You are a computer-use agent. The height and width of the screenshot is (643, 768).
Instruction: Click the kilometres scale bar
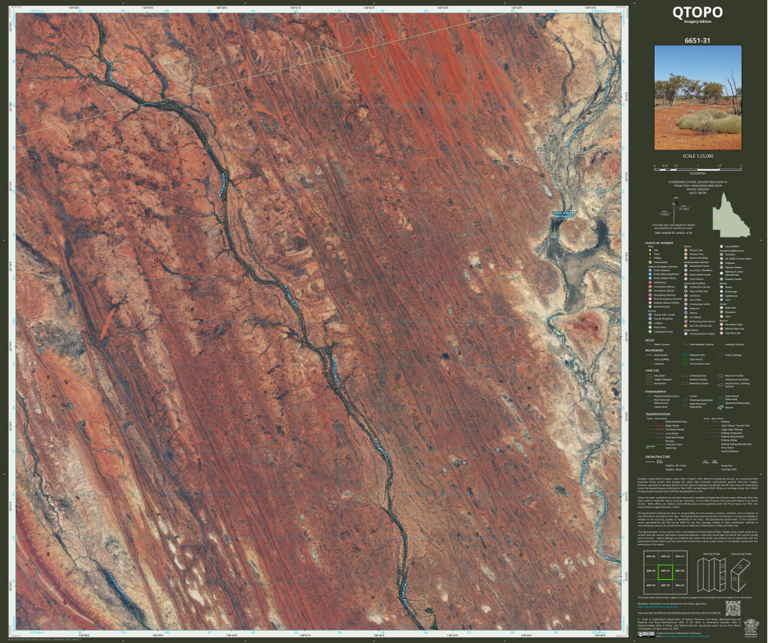[698, 167]
